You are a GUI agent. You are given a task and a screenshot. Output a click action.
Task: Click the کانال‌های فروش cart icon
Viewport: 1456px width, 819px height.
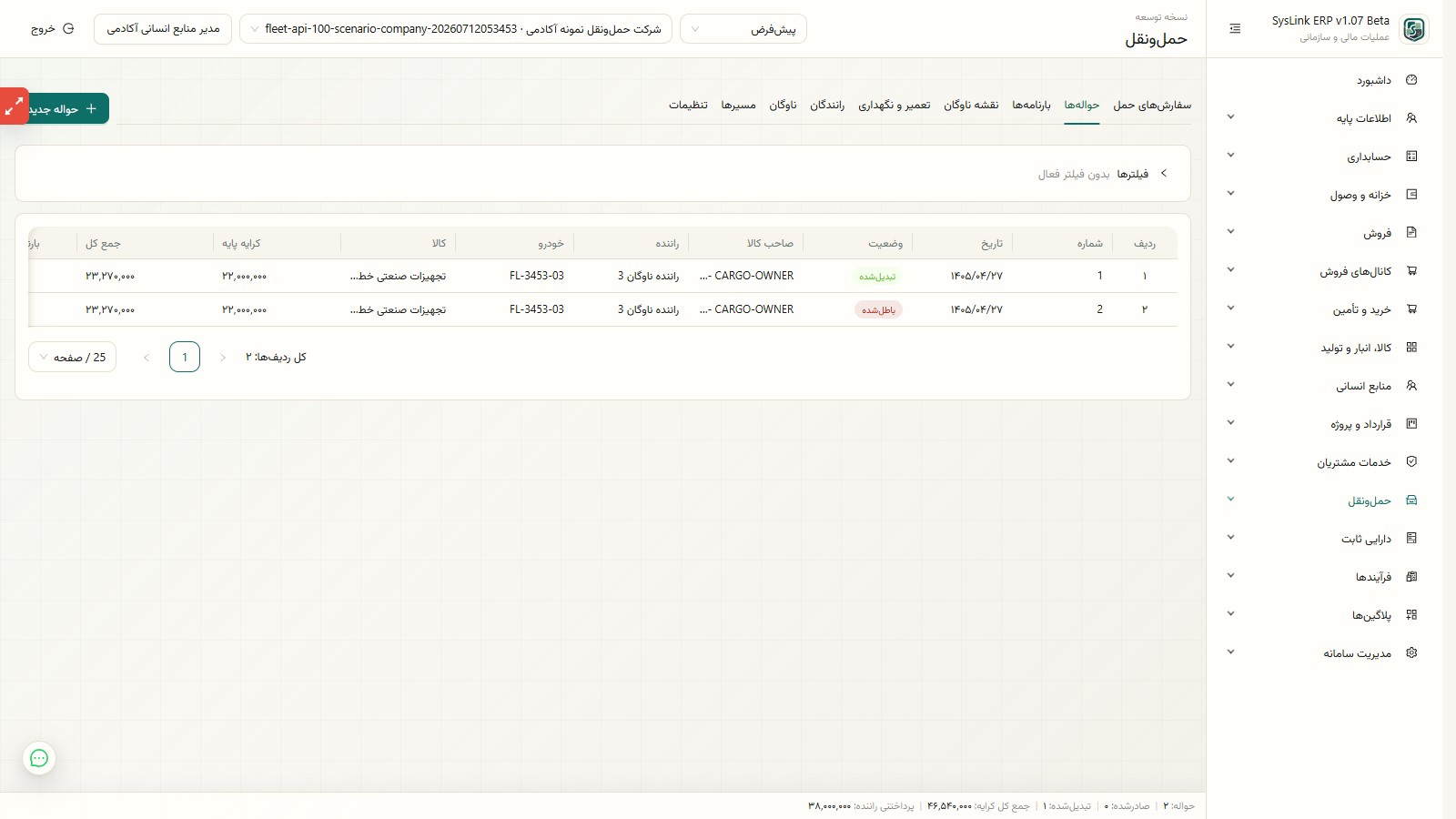[x=1411, y=271]
